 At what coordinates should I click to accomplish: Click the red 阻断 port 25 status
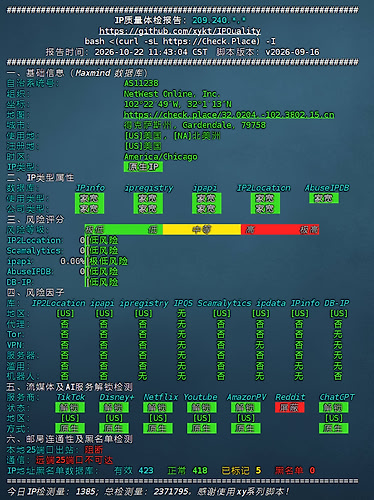[94, 450]
